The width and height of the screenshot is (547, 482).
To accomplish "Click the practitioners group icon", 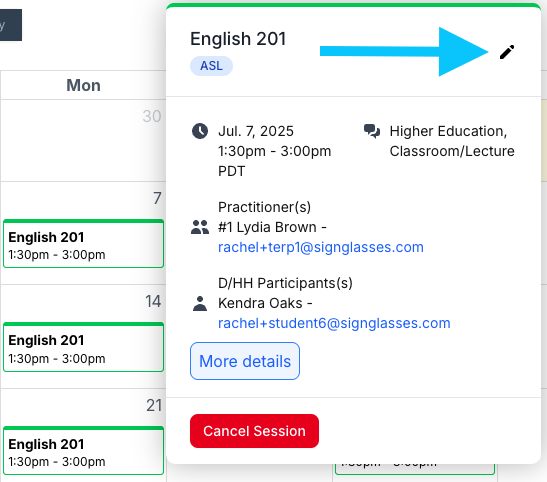I will point(200,227).
